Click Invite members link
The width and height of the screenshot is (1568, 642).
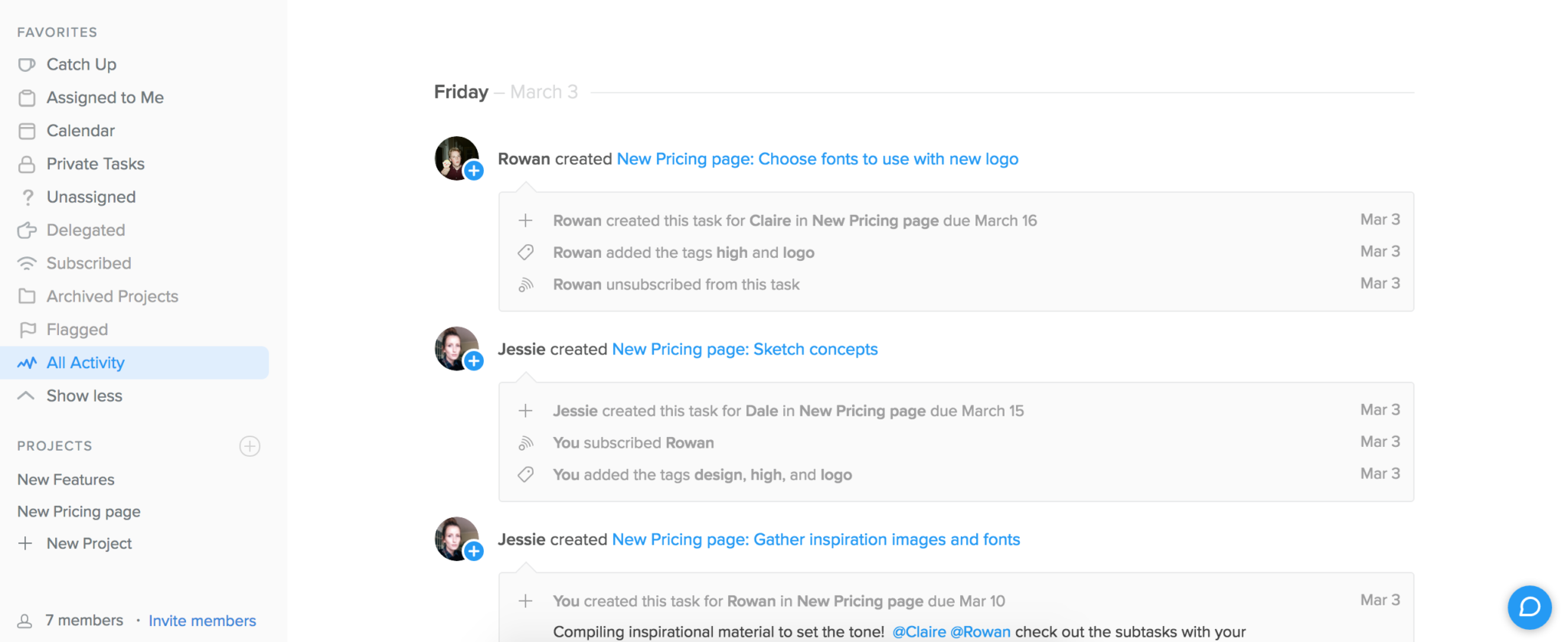tap(202, 621)
